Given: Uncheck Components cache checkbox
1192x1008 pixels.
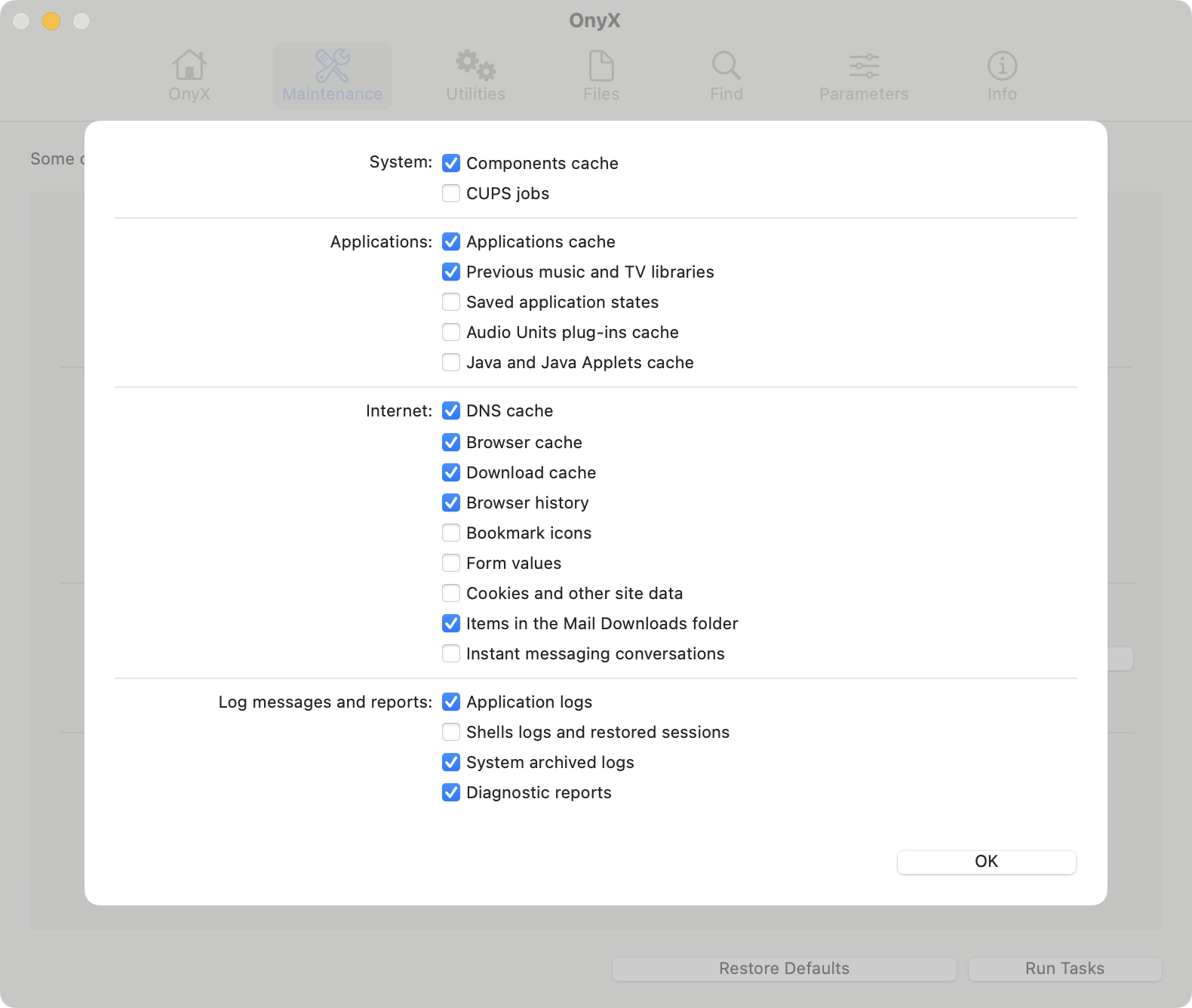Looking at the screenshot, I should (451, 163).
